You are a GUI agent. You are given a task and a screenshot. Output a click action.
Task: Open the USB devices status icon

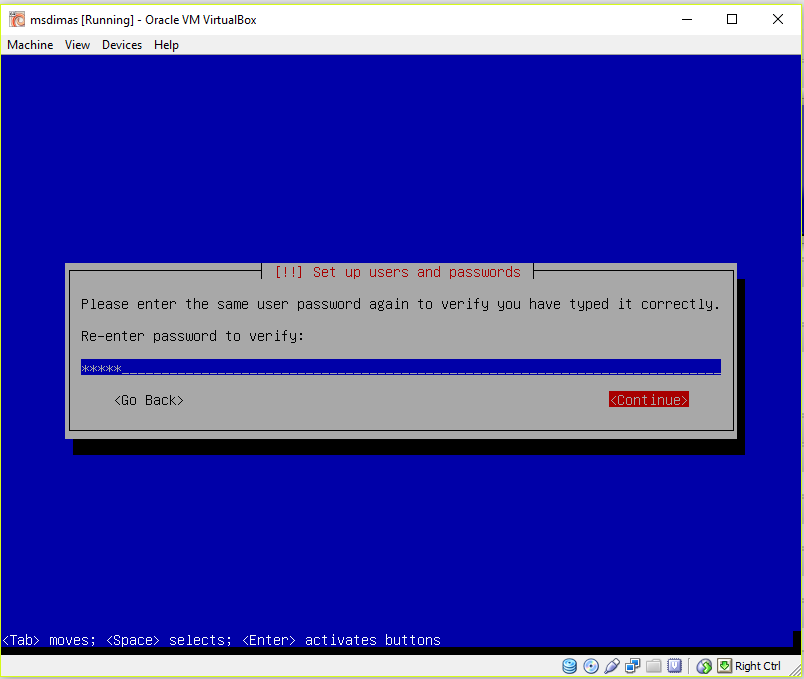click(612, 666)
